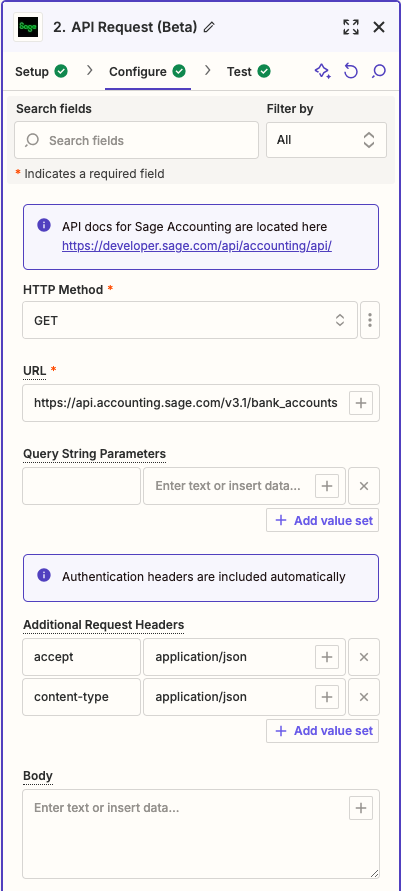Click the Query String Parameters label

click(94, 453)
